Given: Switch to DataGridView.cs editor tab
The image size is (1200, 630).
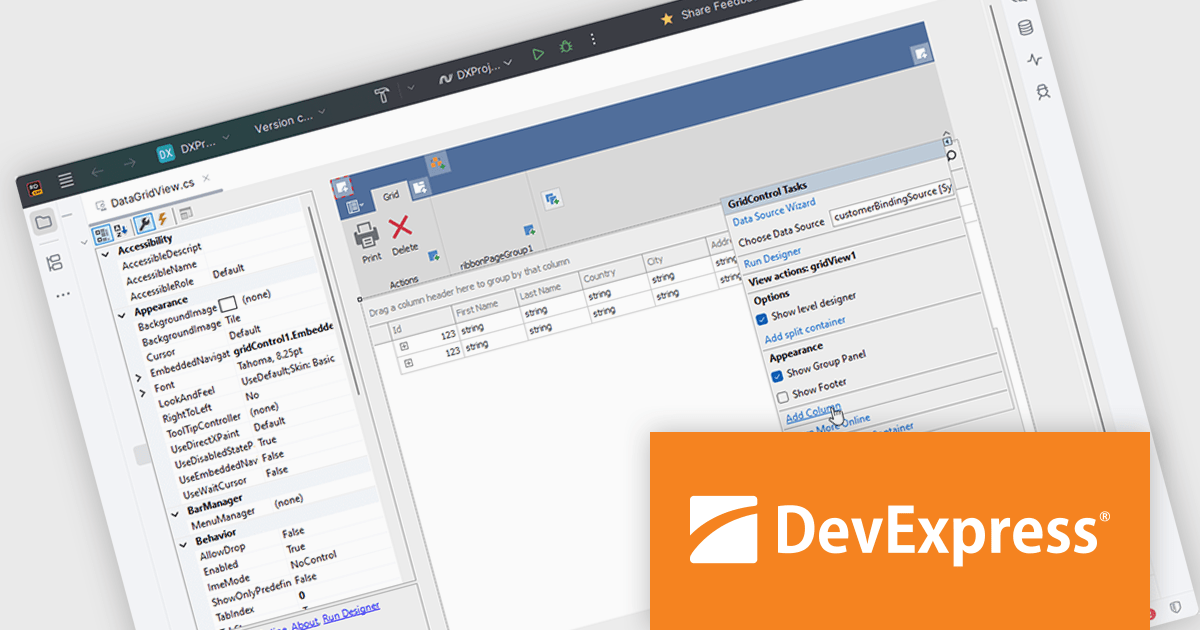Looking at the screenshot, I should tap(152, 194).
